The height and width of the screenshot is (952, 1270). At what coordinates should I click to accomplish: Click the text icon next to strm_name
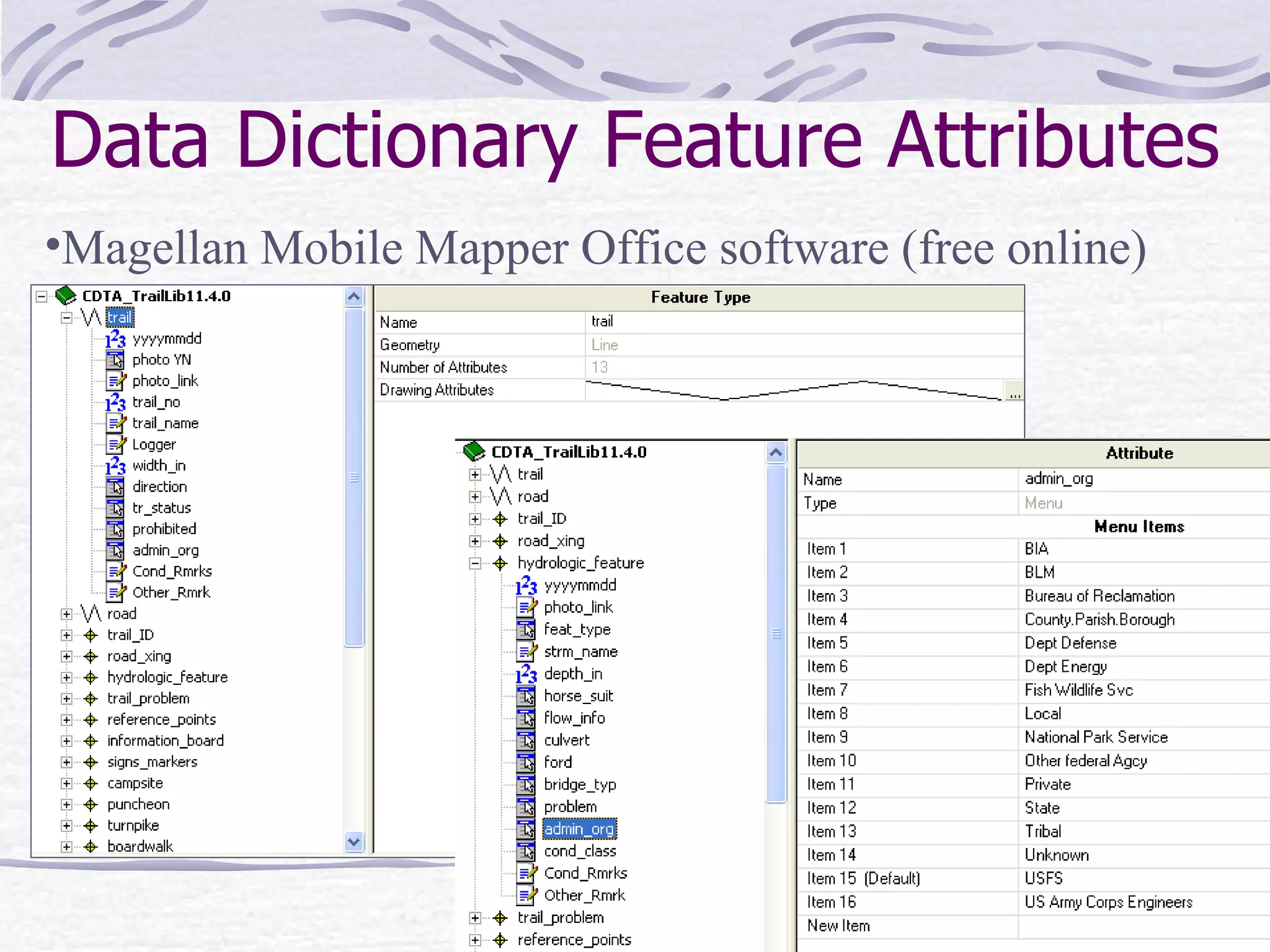pos(527,652)
